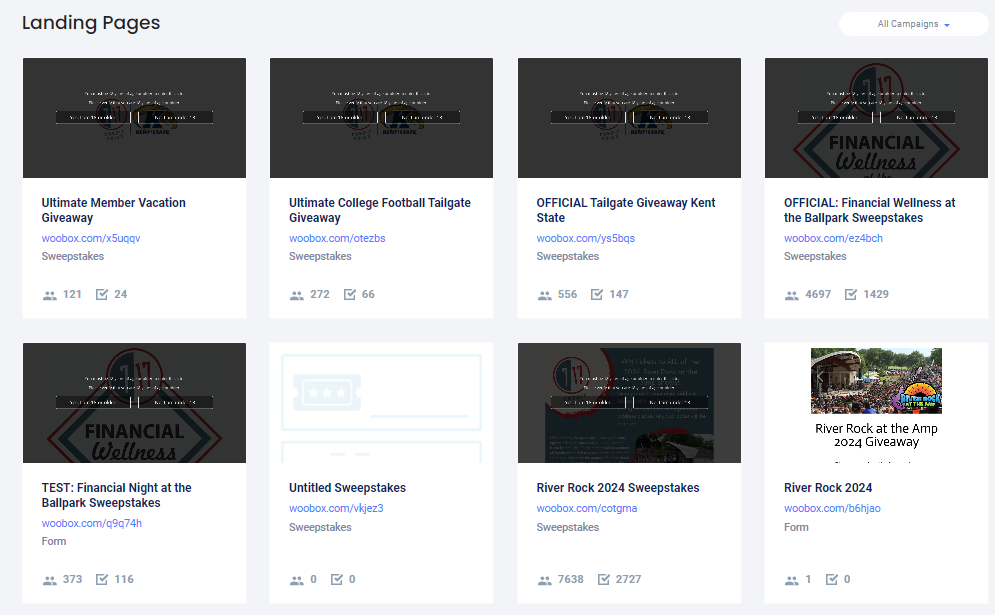Open link woobox.com/b6hjao
The image size is (995, 615).
833,508
